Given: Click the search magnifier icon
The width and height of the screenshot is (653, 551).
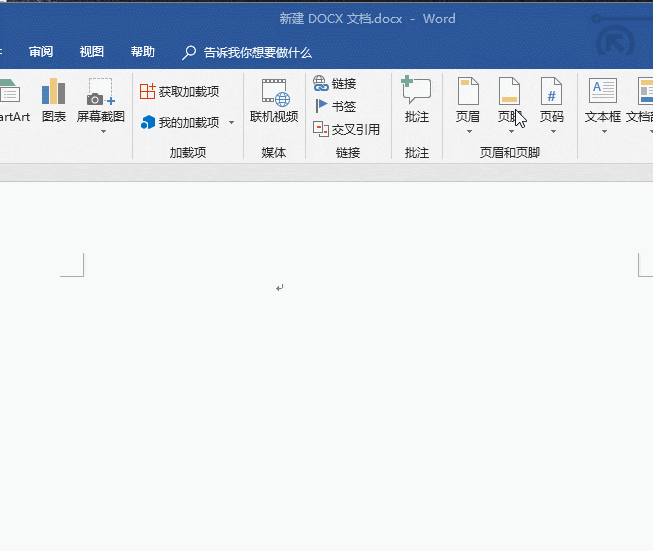Looking at the screenshot, I should [189, 53].
